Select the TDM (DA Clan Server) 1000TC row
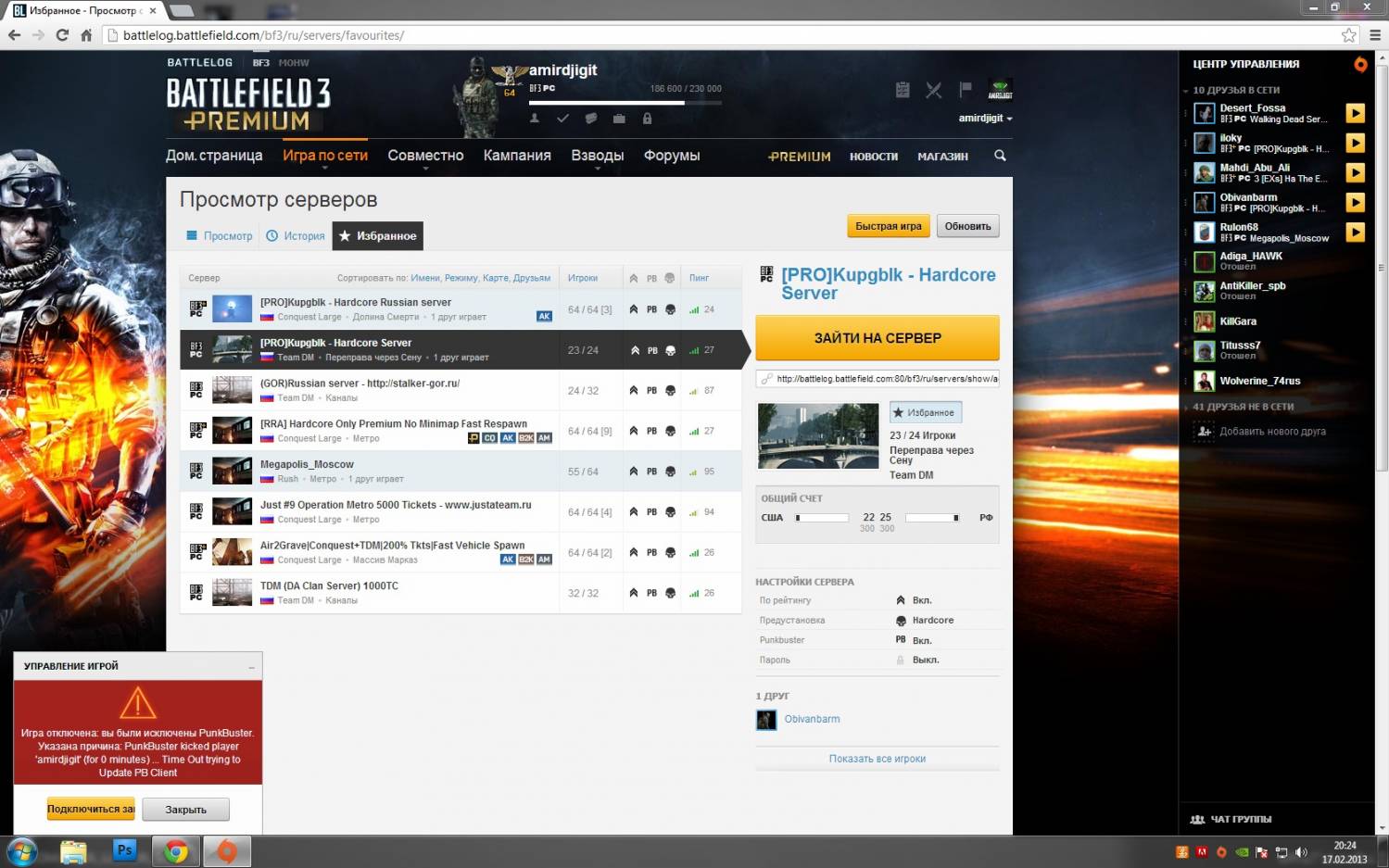Viewport: 1389px width, 868px height. point(461,593)
